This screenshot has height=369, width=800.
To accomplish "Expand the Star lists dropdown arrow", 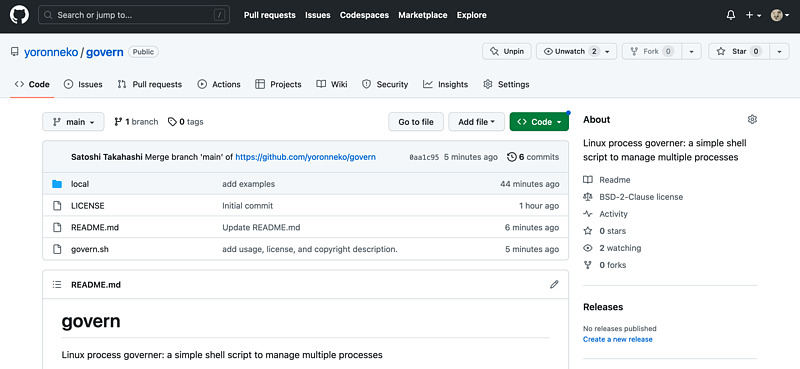I will [779, 51].
